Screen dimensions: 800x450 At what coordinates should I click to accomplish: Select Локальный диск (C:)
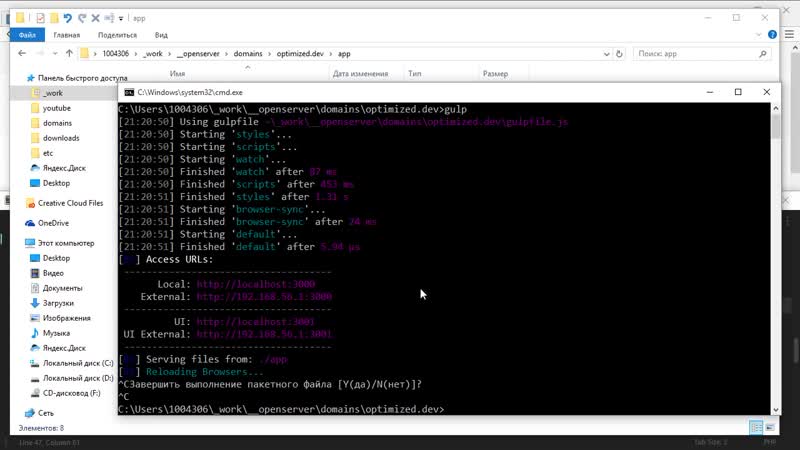point(78,363)
